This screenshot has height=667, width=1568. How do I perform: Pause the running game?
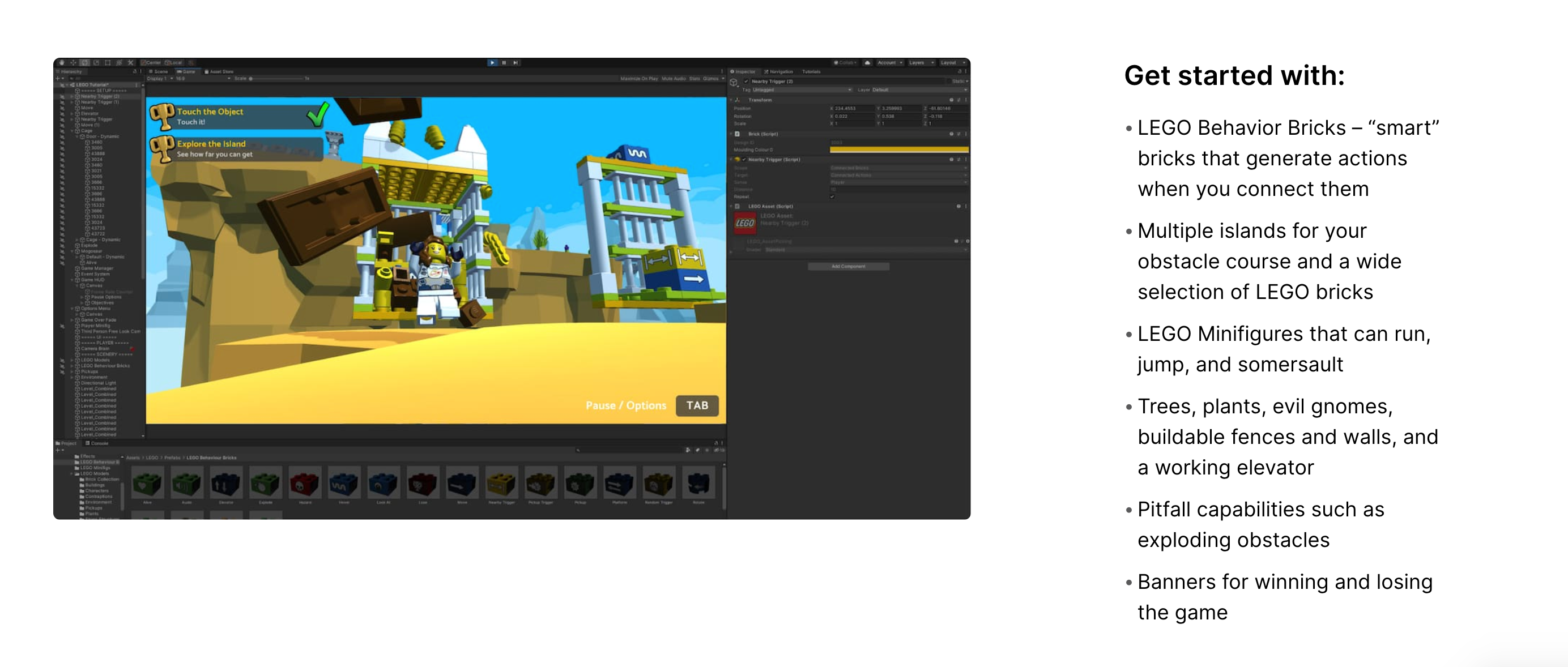click(504, 62)
